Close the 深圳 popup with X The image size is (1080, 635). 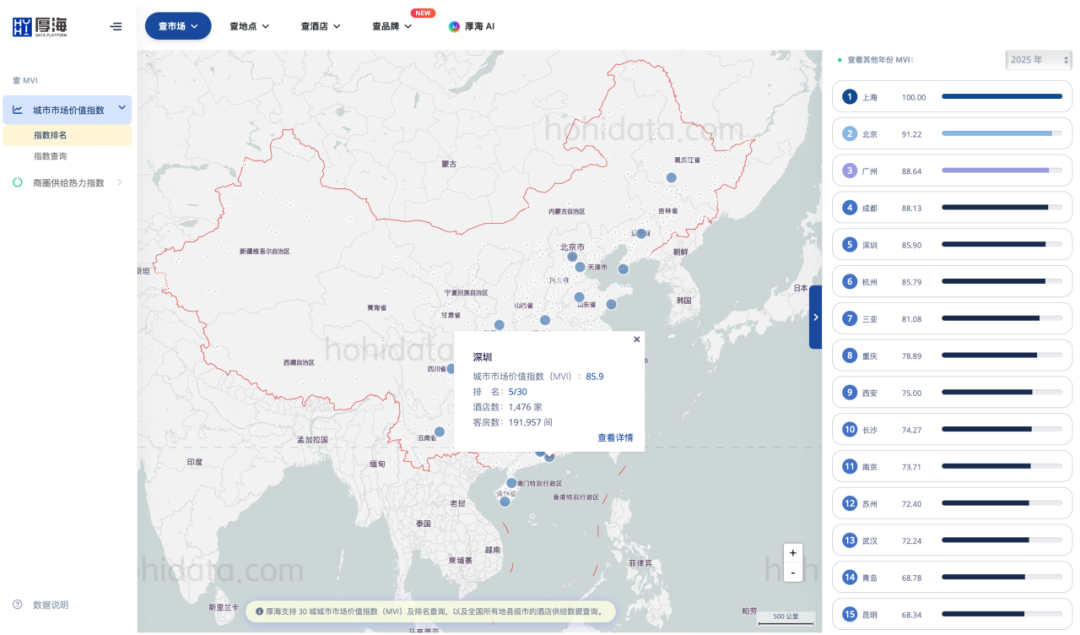coord(636,339)
